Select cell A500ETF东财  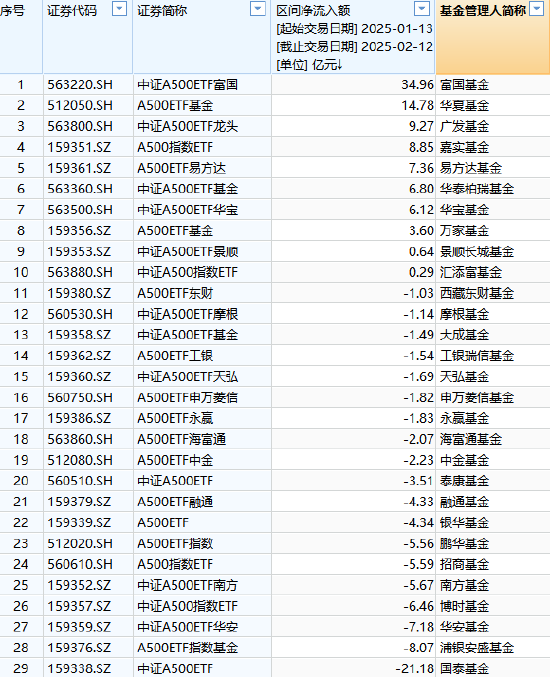(x=202, y=293)
